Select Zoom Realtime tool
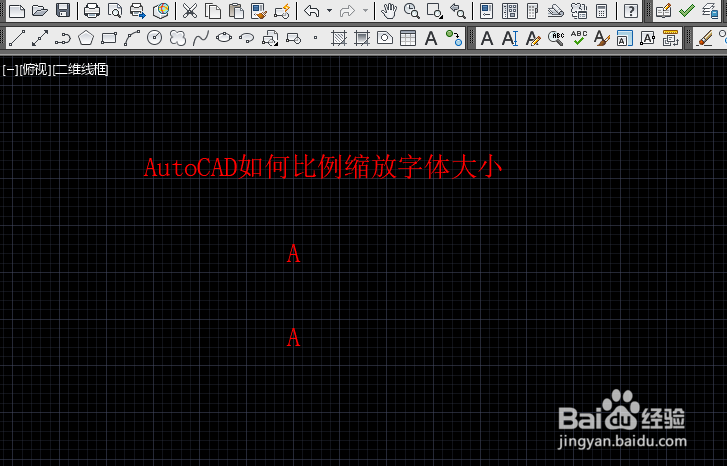The height and width of the screenshot is (466, 727). 412,10
